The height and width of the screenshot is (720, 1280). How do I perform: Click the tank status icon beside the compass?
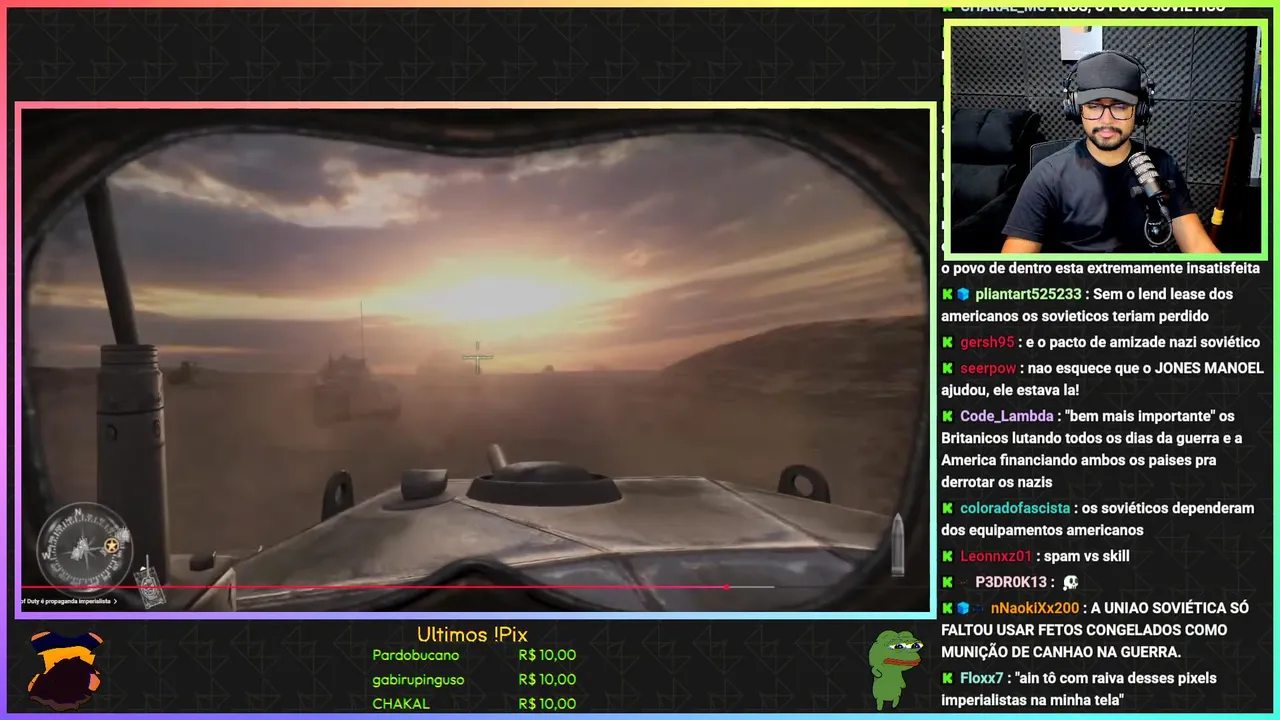(149, 584)
